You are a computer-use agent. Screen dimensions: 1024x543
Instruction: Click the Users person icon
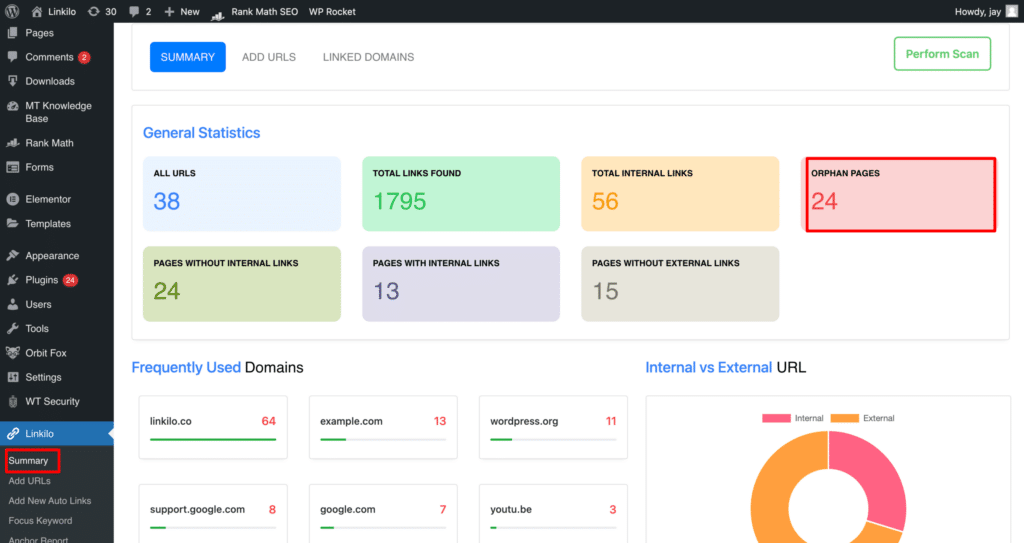click(12, 304)
